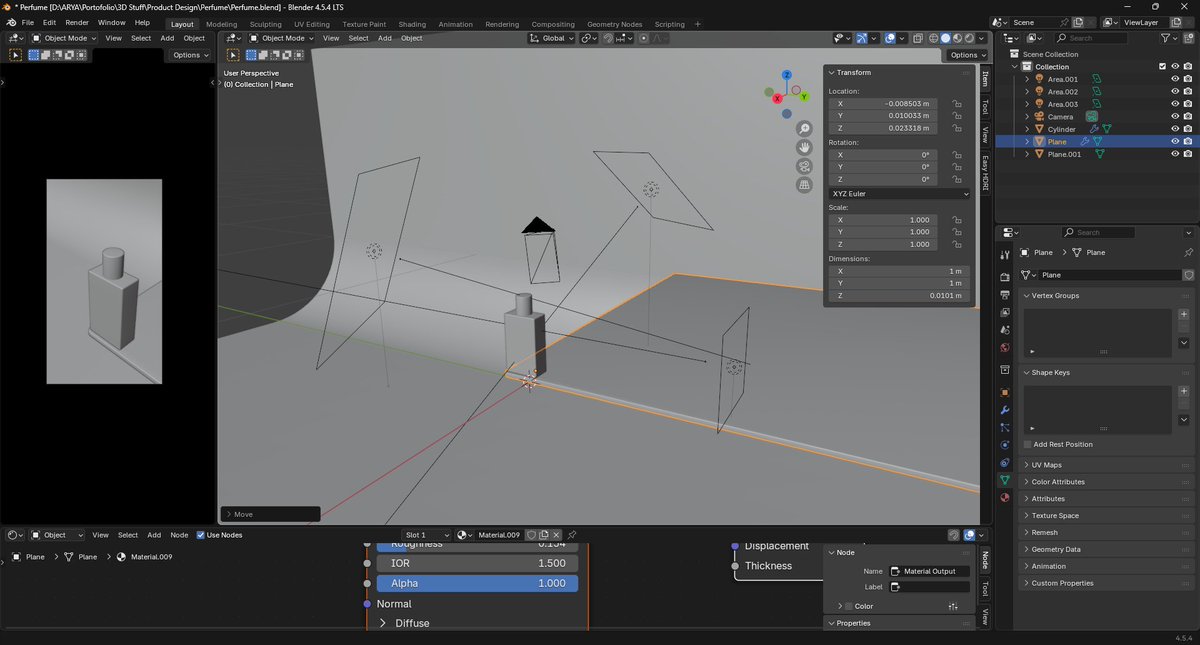Screen dimensions: 1200x645
Task: Lock the Rotation Z transform value
Action: [957, 179]
